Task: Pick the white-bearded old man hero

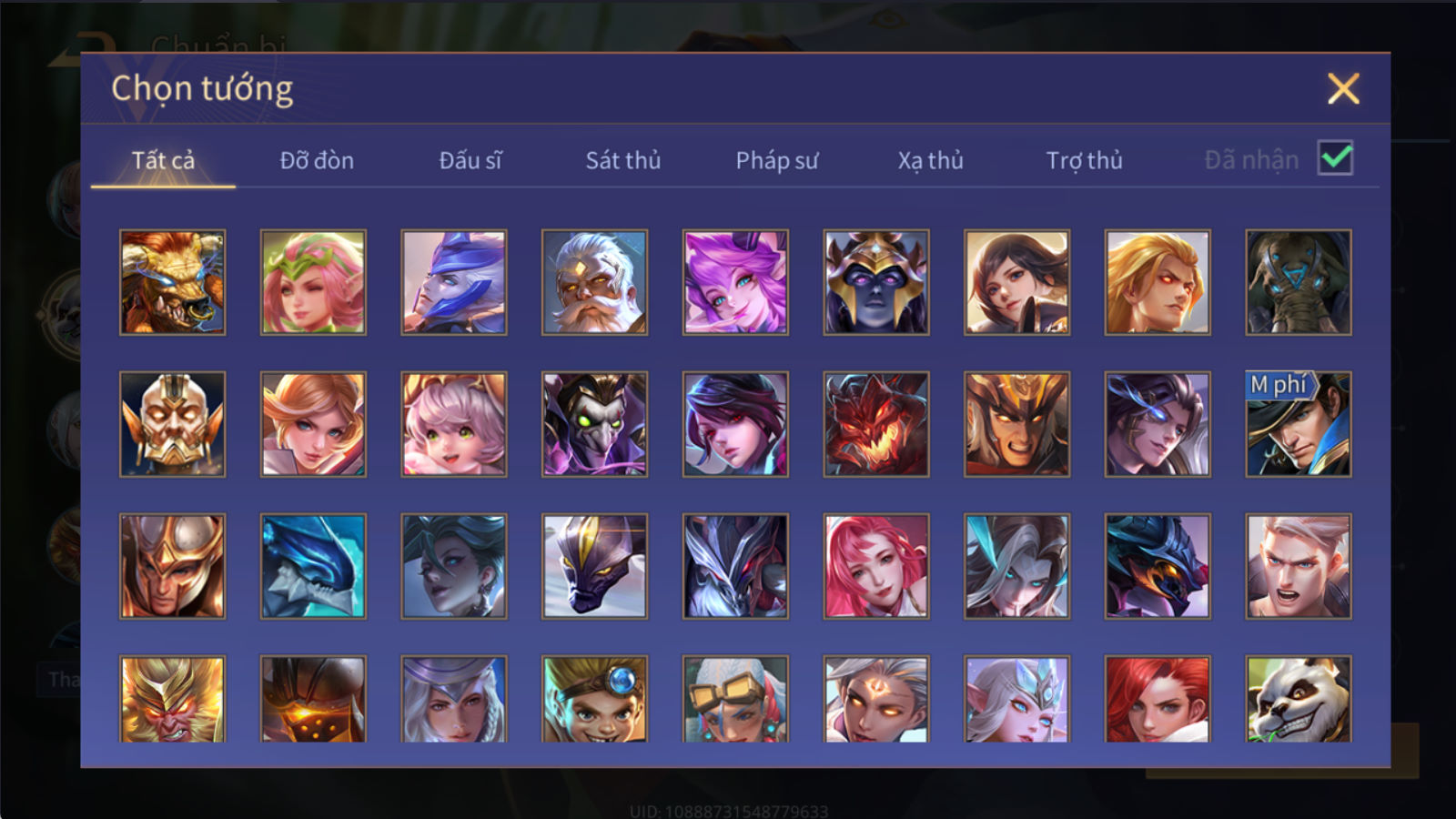Action: point(595,282)
